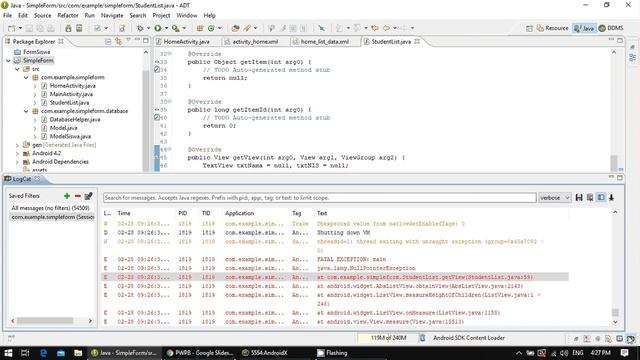Viewport: 640px width, 360px height.
Task: Open the Navigate menu
Action: [x=112, y=15]
